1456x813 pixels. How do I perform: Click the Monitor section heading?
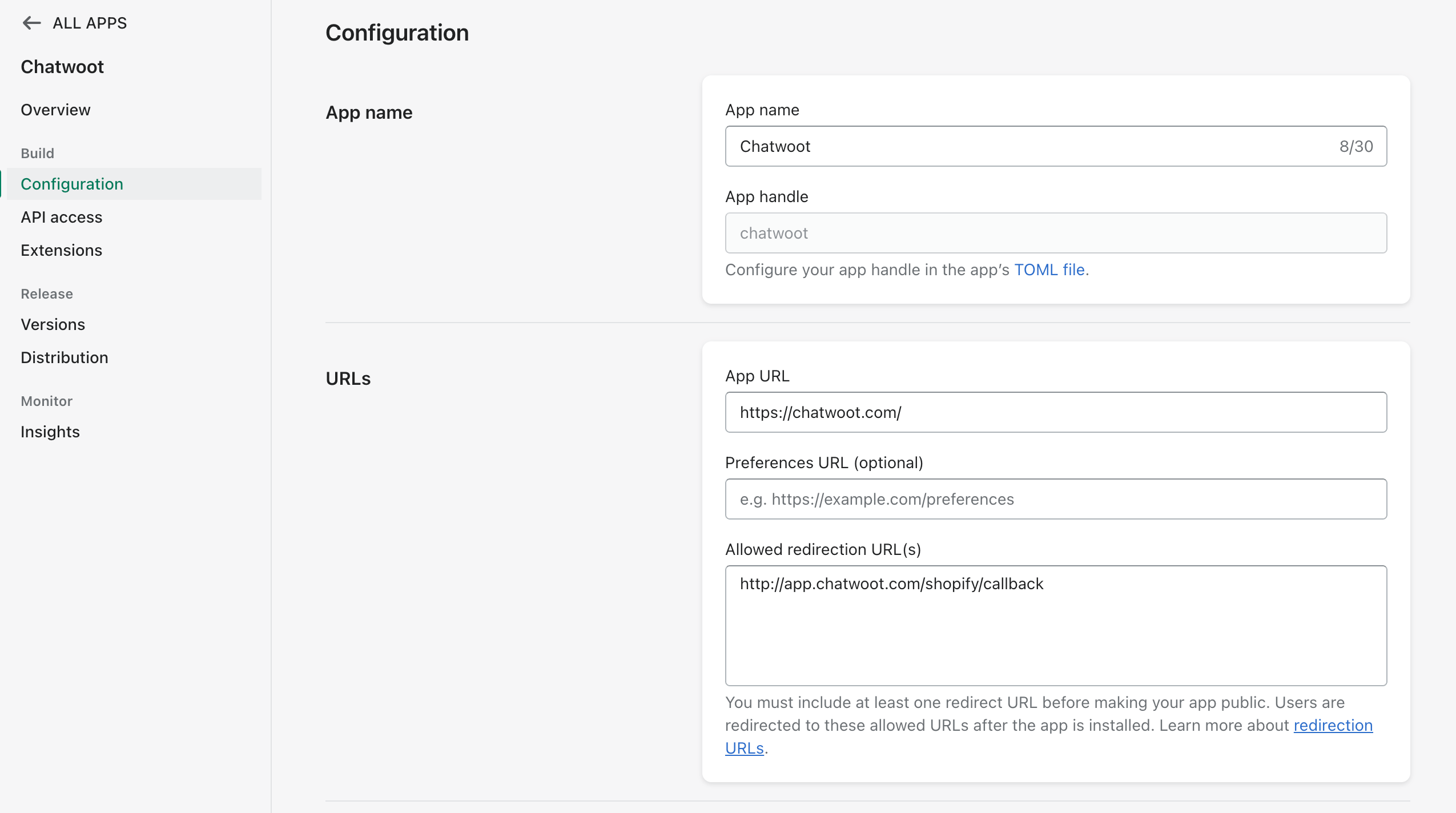coord(47,401)
